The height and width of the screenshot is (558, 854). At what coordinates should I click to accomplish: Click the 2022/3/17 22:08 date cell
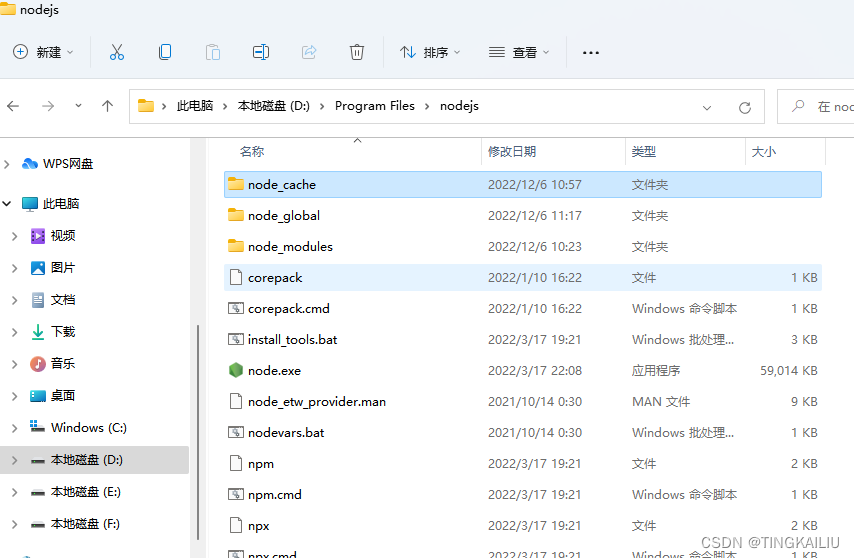coord(535,371)
